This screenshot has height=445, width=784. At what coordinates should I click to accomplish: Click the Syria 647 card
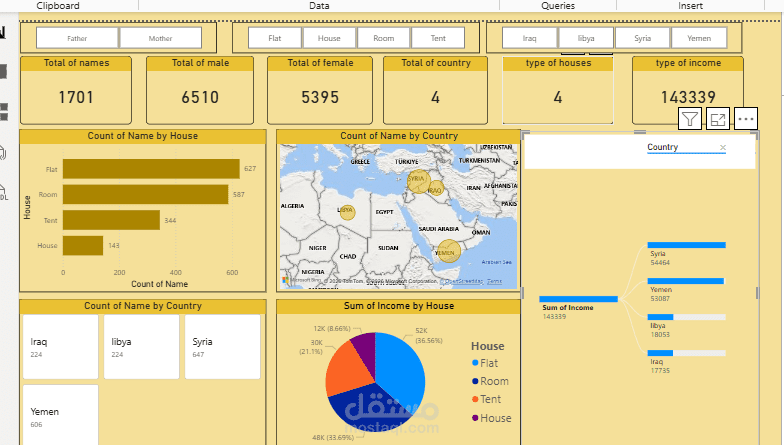coord(222,347)
